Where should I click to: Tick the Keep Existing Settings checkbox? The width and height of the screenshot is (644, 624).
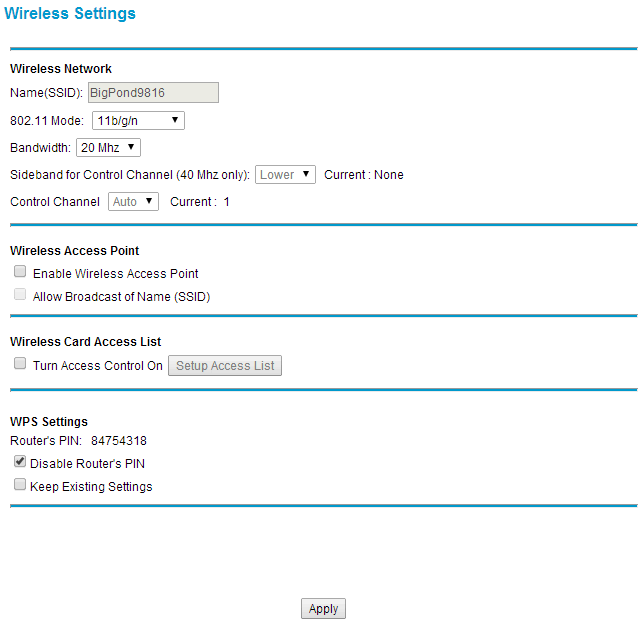[x=20, y=484]
